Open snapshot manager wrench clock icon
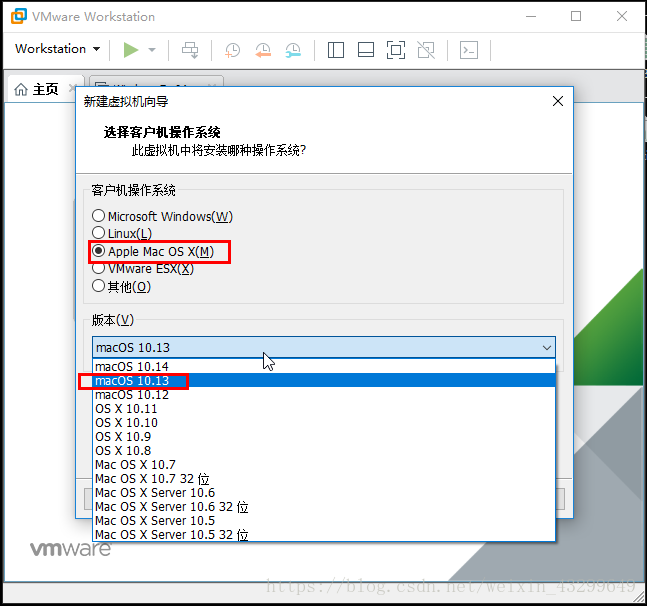This screenshot has height=606, width=647. pyautogui.click(x=293, y=50)
